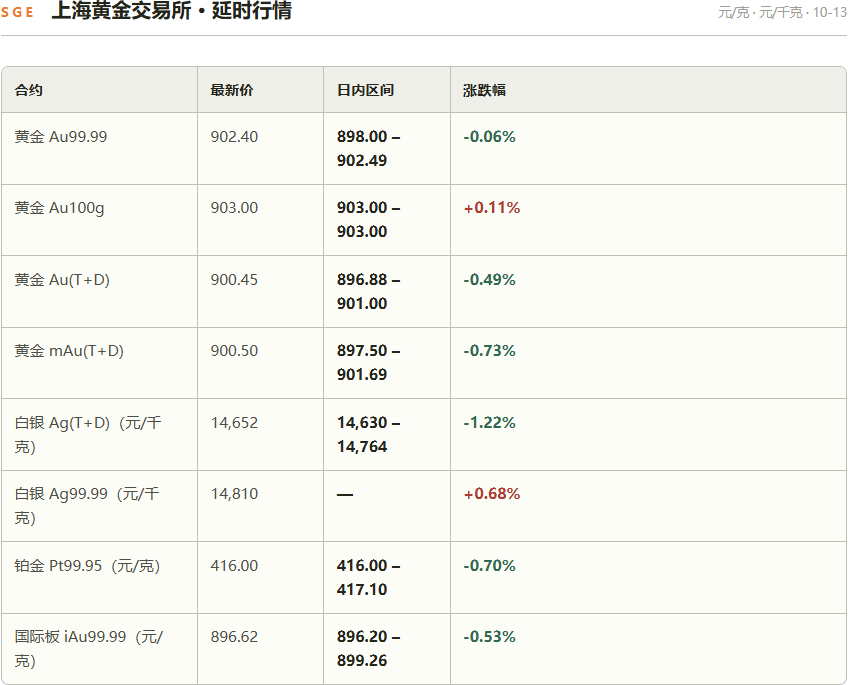Click the -0.53% change value

pyautogui.click(x=489, y=637)
